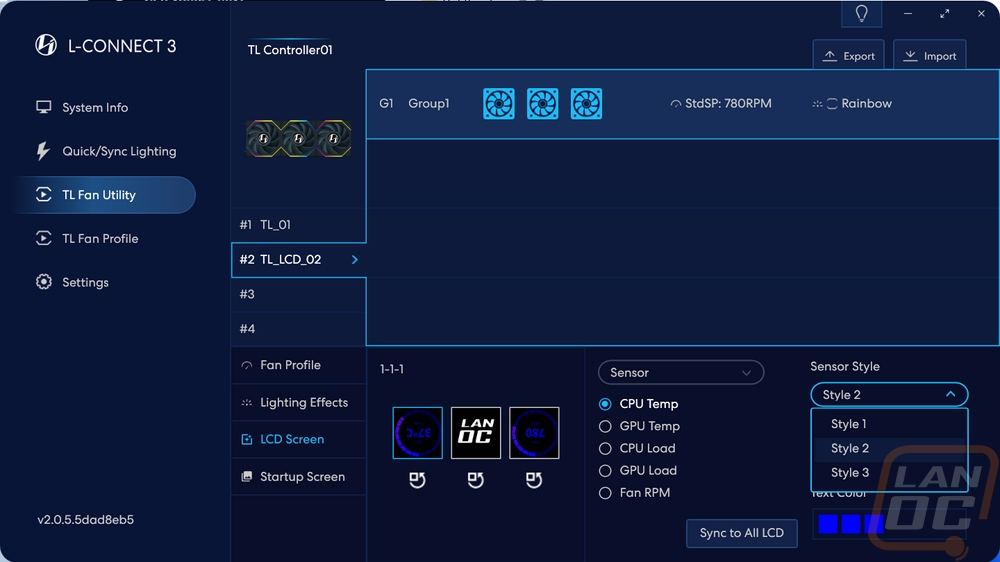Select the GPU Temp radio button
This screenshot has height=562, width=1000.
pyautogui.click(x=605, y=426)
